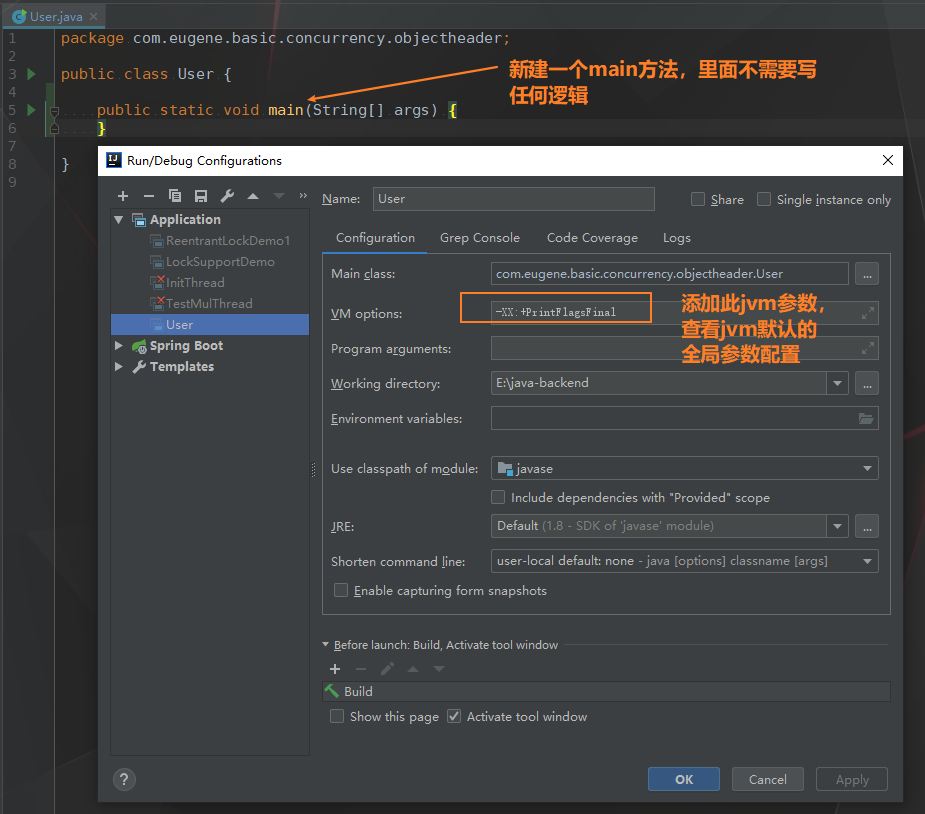Expand Templates tree node
The width and height of the screenshot is (925, 814).
tap(119, 367)
